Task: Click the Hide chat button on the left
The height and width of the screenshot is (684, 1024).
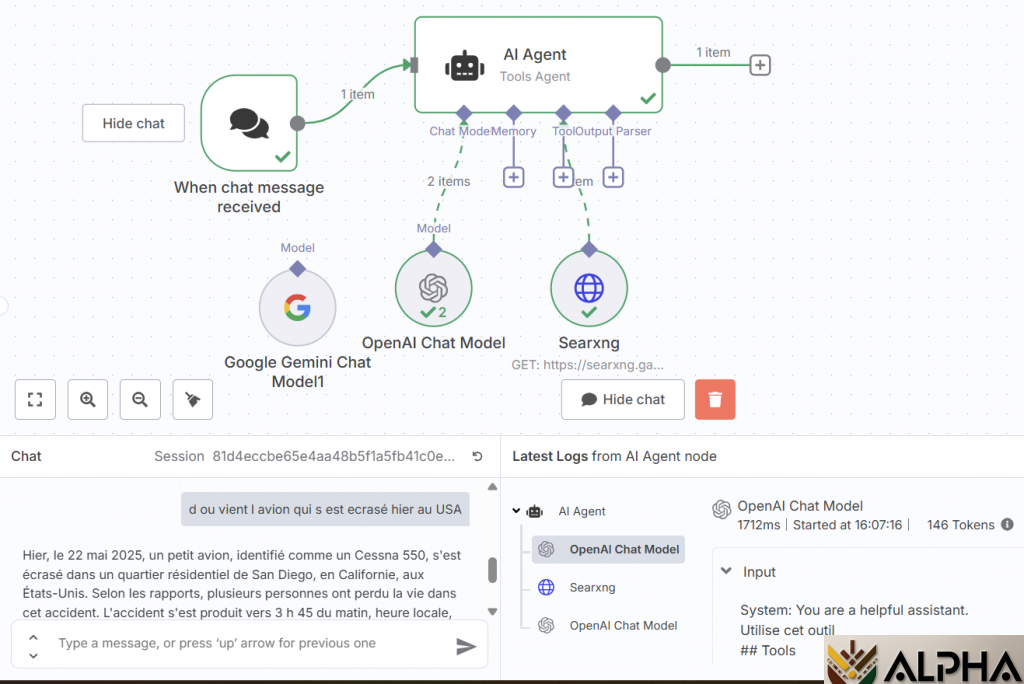Action: [x=133, y=123]
